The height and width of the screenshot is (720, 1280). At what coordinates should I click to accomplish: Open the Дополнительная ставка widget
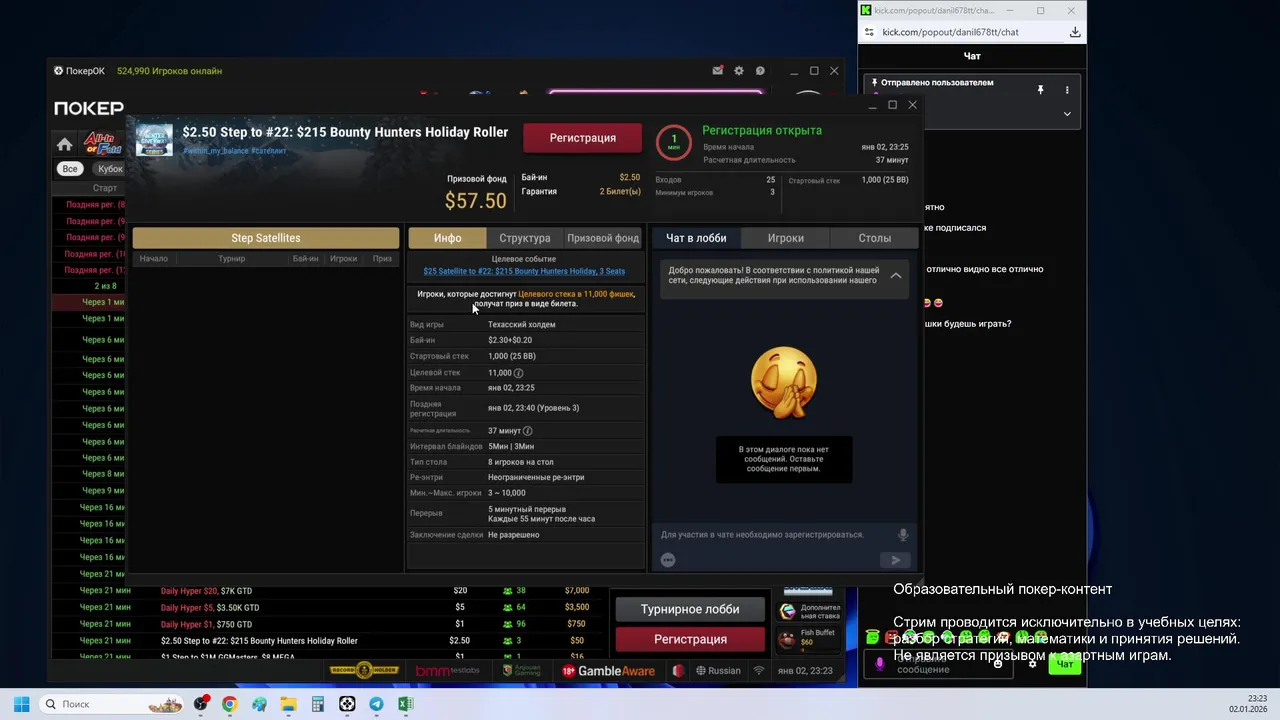807,612
